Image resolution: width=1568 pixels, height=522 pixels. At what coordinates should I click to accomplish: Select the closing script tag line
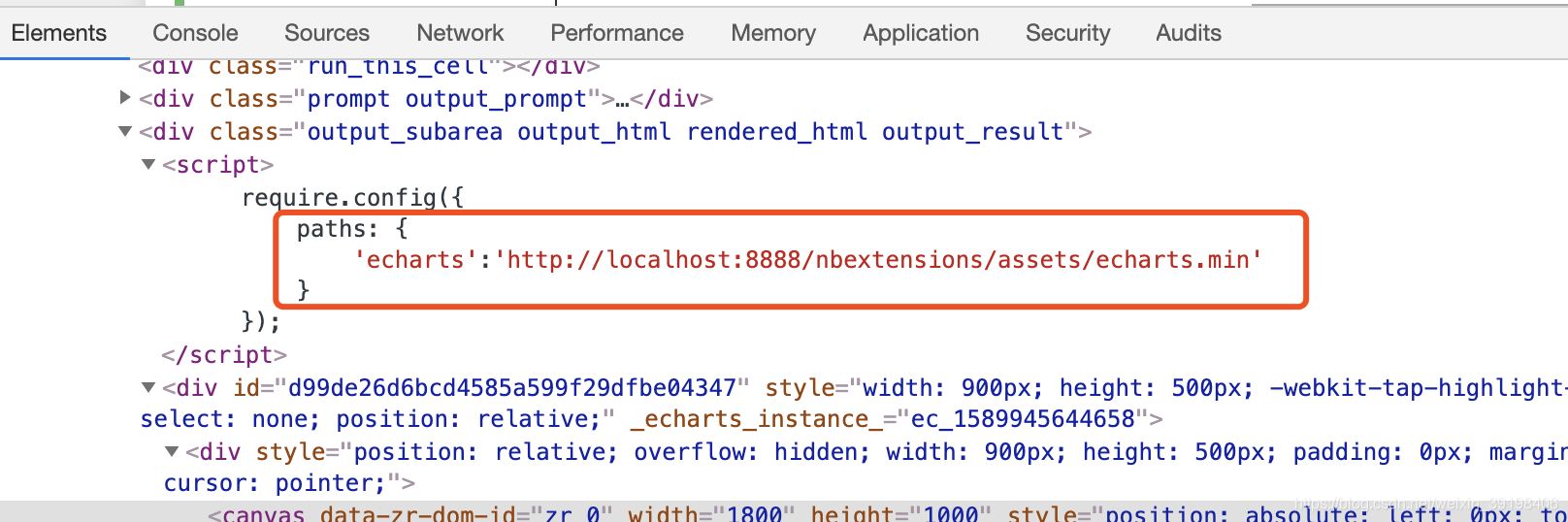tap(224, 355)
